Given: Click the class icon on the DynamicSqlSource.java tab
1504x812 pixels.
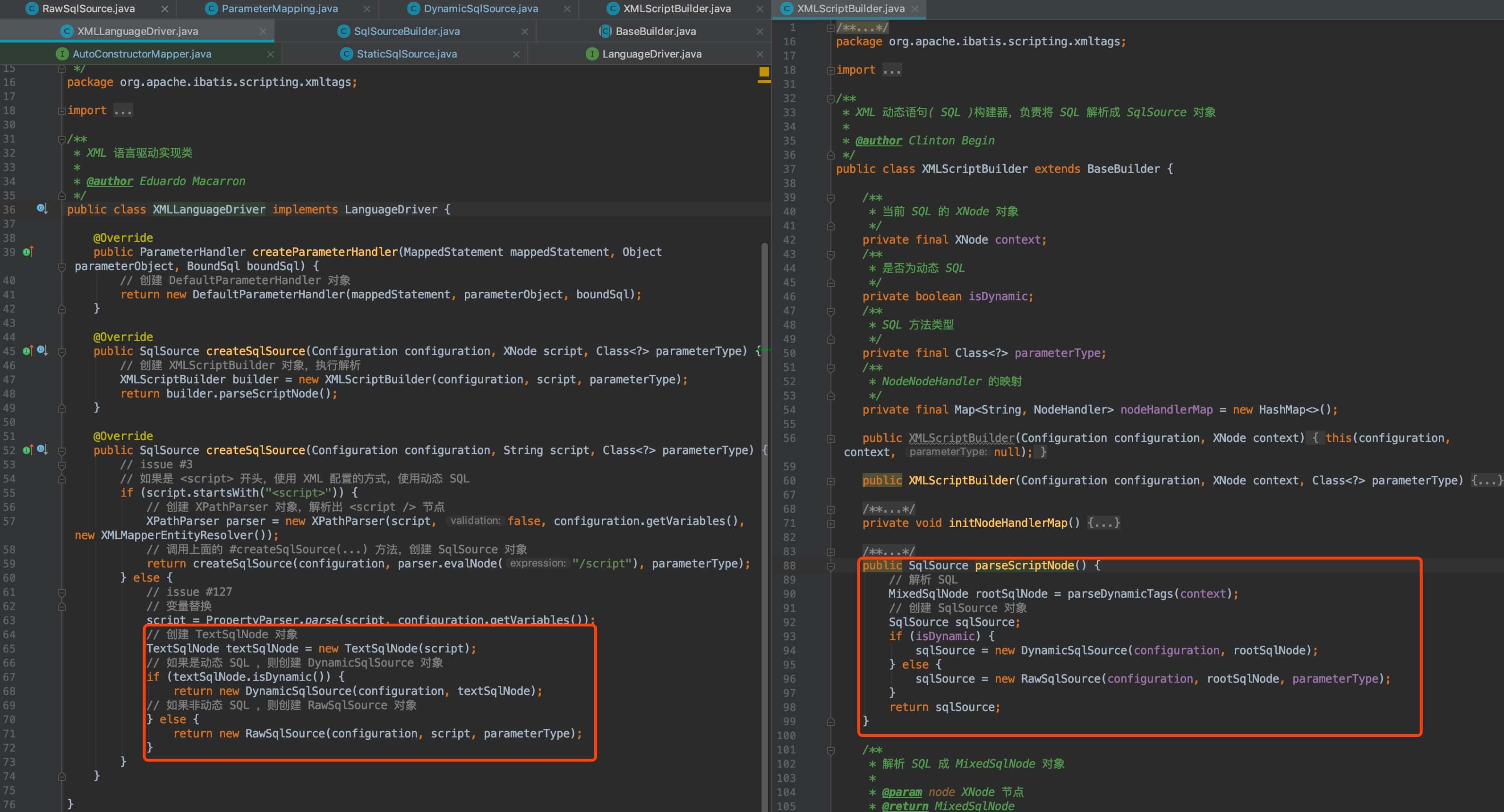Looking at the screenshot, I should point(414,9).
